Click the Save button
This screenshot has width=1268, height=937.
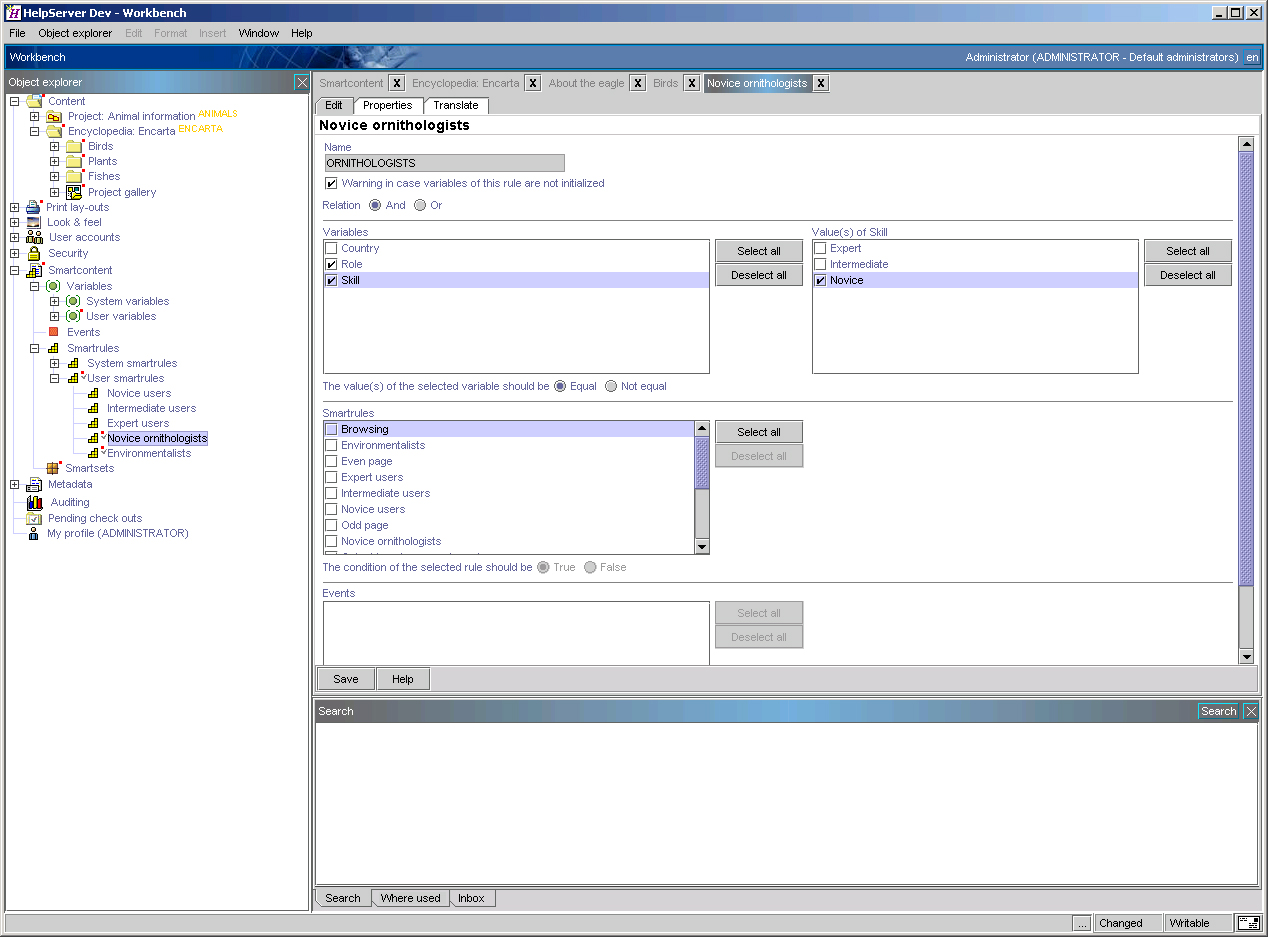point(345,678)
